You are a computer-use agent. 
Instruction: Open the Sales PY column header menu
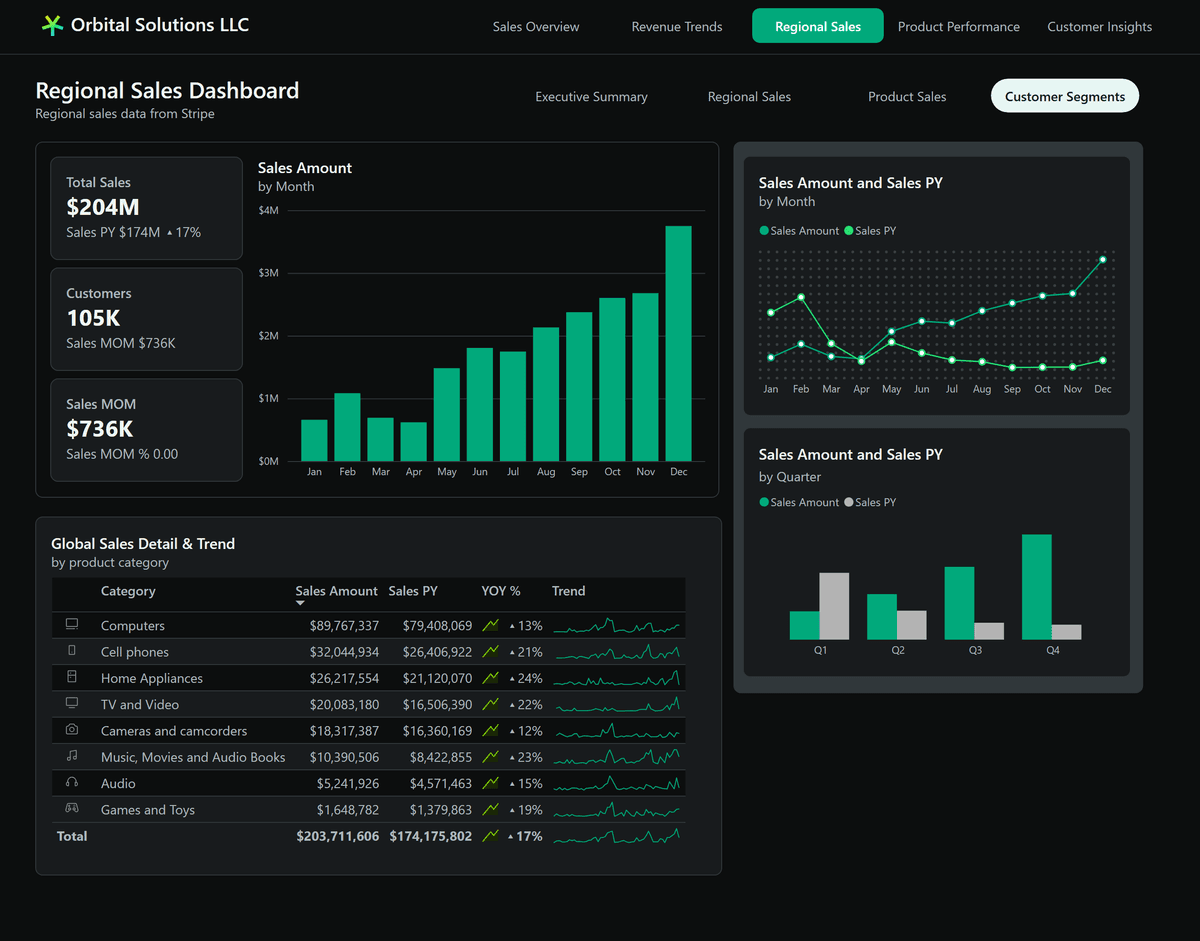[x=412, y=591]
